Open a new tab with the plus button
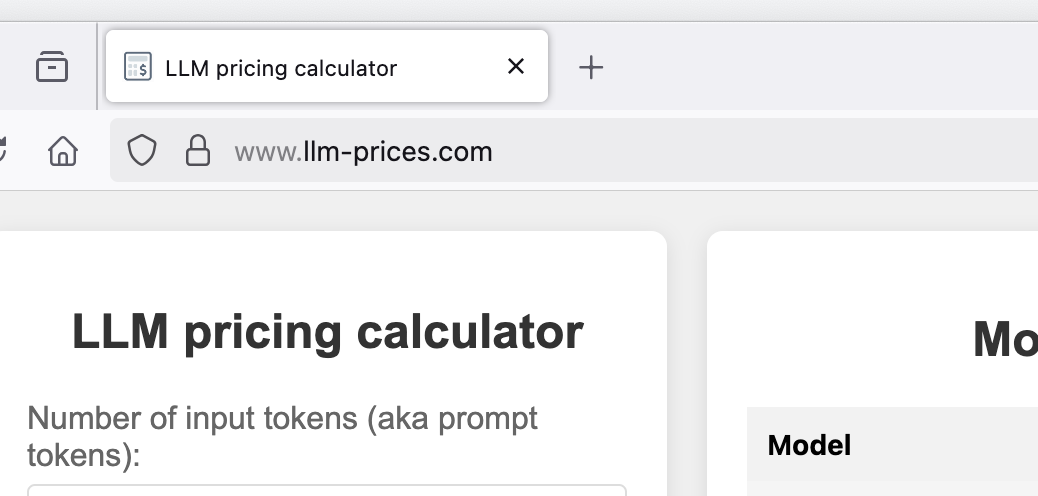 (x=590, y=68)
